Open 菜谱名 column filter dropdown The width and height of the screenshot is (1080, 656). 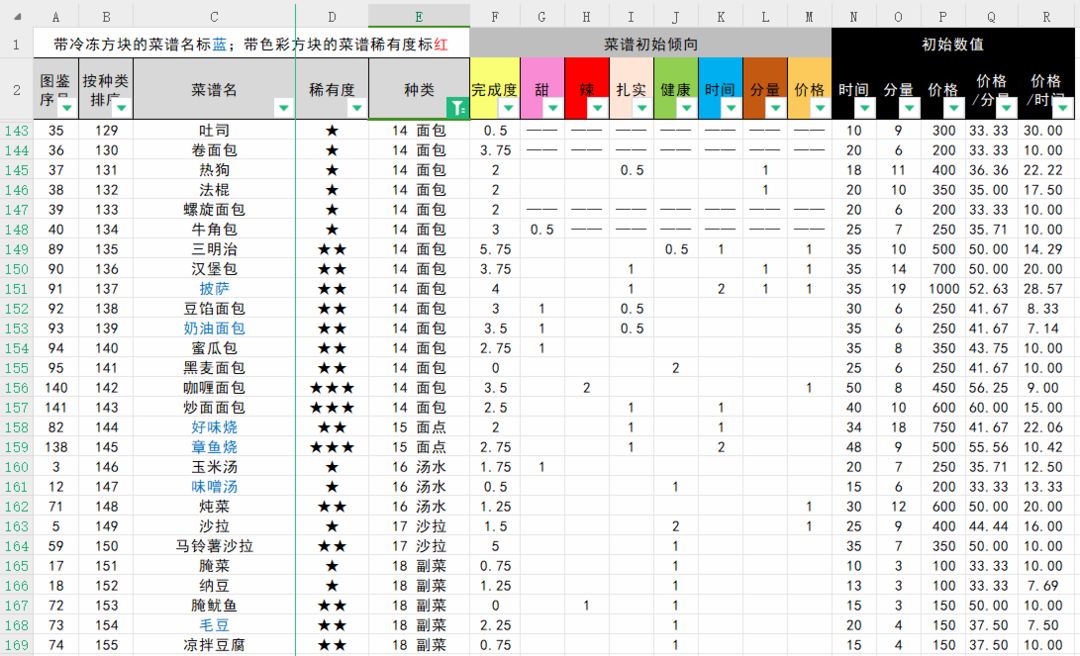click(x=283, y=107)
